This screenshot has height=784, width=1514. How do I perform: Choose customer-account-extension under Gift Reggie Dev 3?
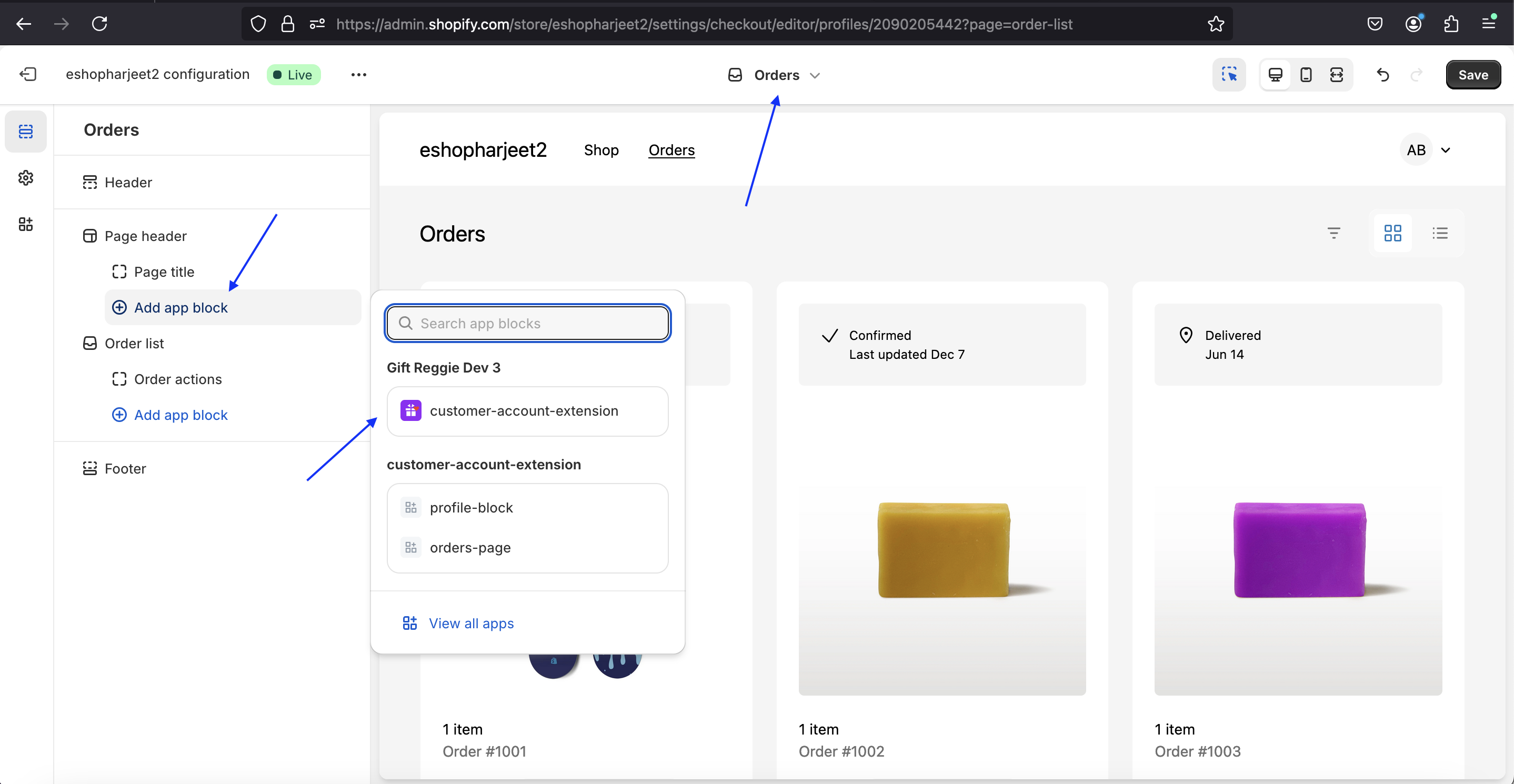click(528, 411)
